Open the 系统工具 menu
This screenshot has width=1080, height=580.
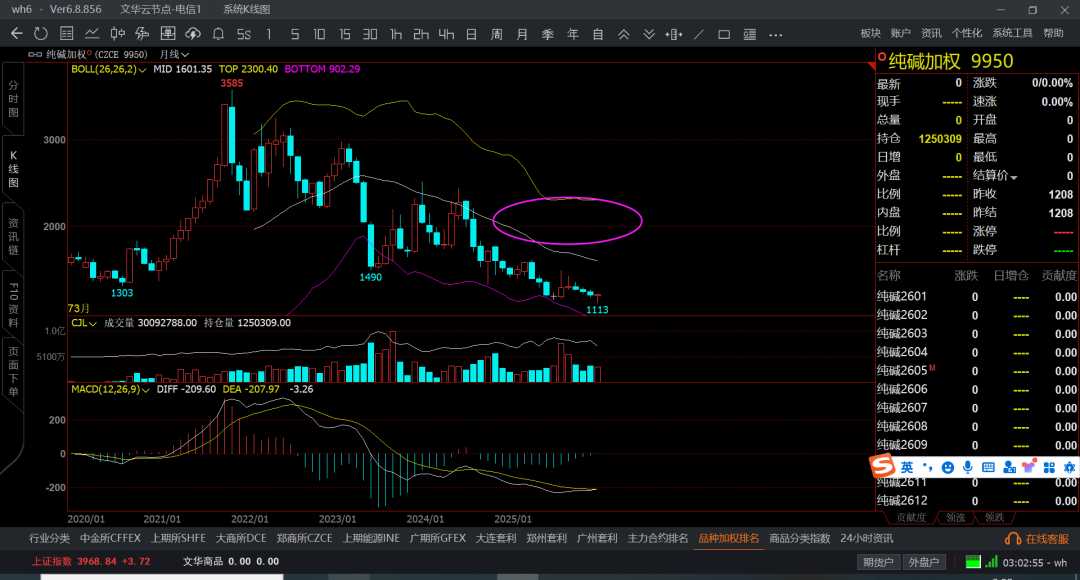tap(1012, 33)
